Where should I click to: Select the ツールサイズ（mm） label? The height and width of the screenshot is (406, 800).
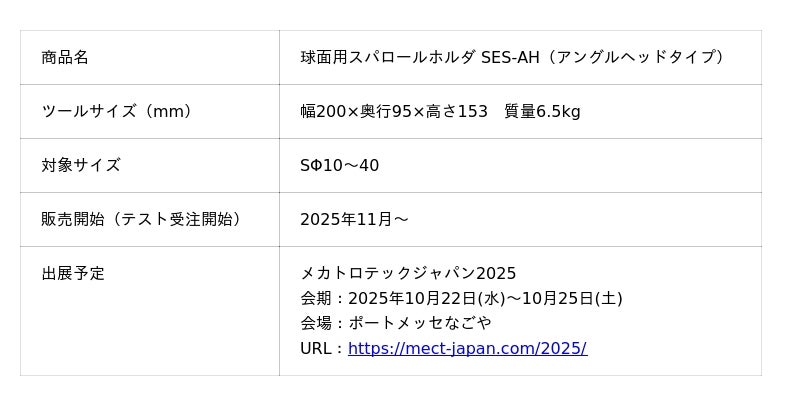[x=117, y=111]
